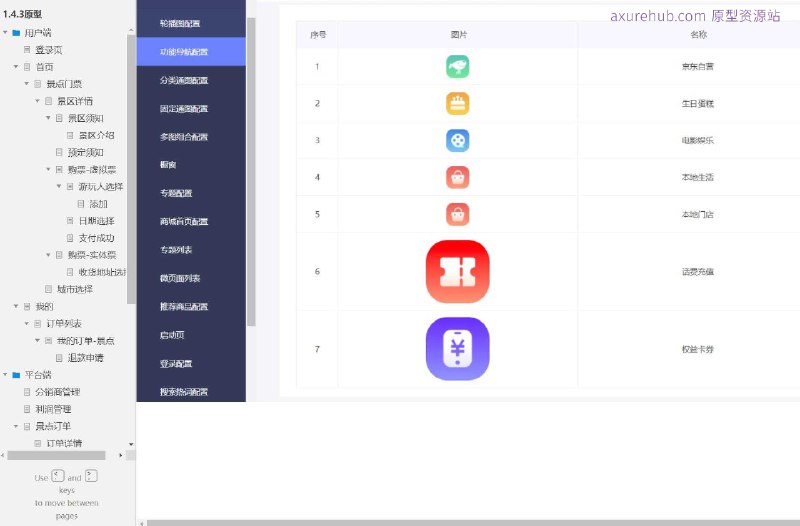Open the 添加 page in the tree
This screenshot has height=526, width=800.
tap(98, 204)
